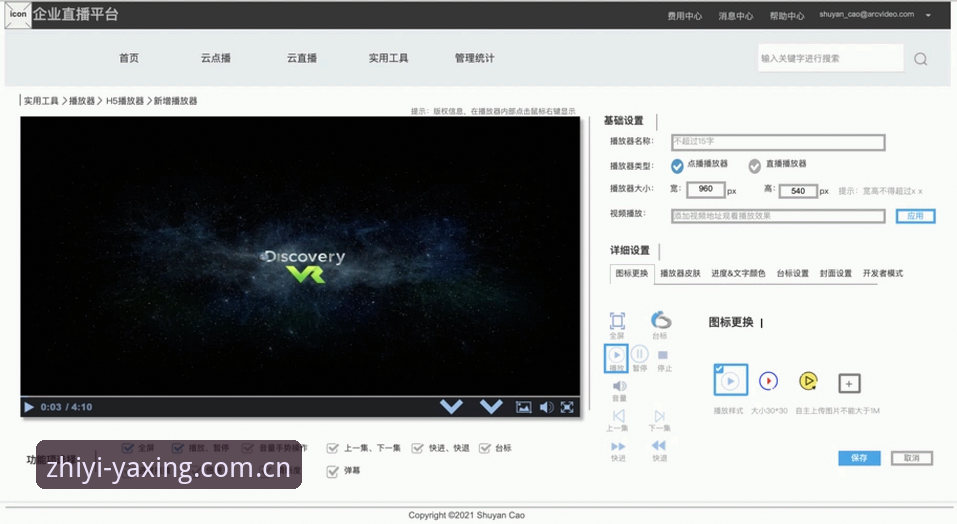This screenshot has height=524, width=957.
Task: Select the 台标 station logo icon
Action: pos(660,320)
